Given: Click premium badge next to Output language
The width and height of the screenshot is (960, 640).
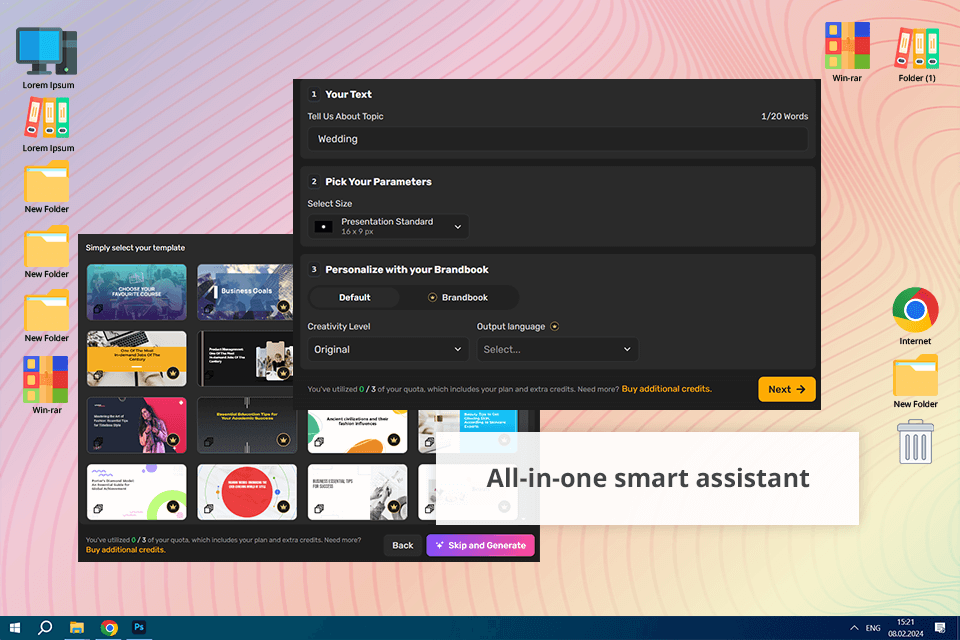Looking at the screenshot, I should [555, 326].
